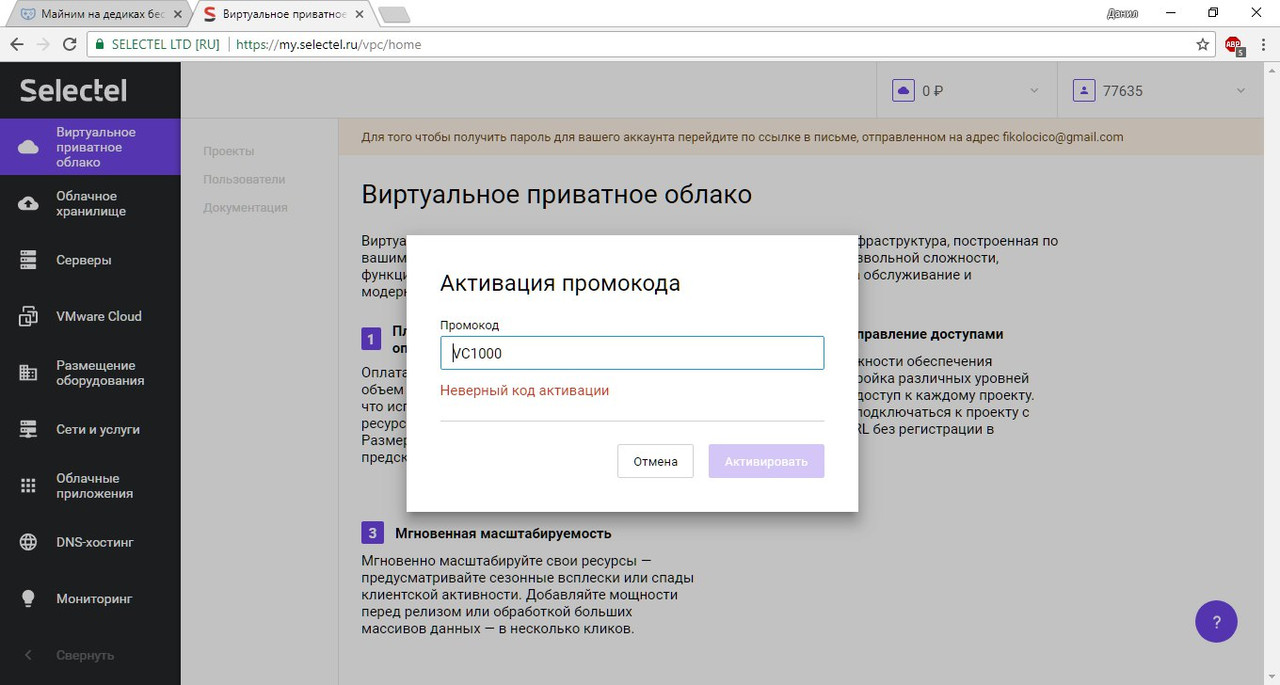Select the Сети и услуги icon
The width and height of the screenshot is (1280, 685).
[28, 429]
